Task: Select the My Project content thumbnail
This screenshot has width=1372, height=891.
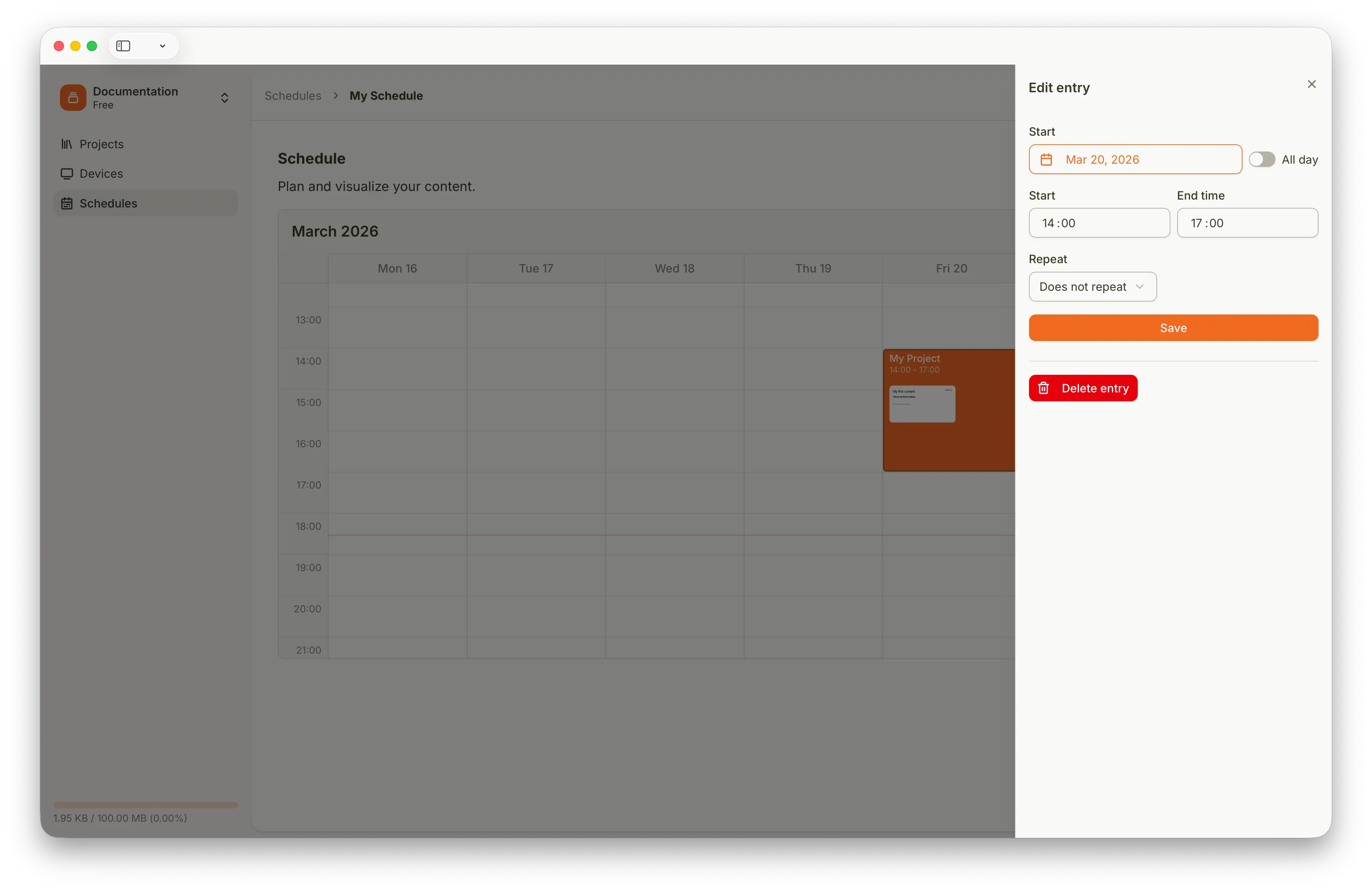Action: 922,404
